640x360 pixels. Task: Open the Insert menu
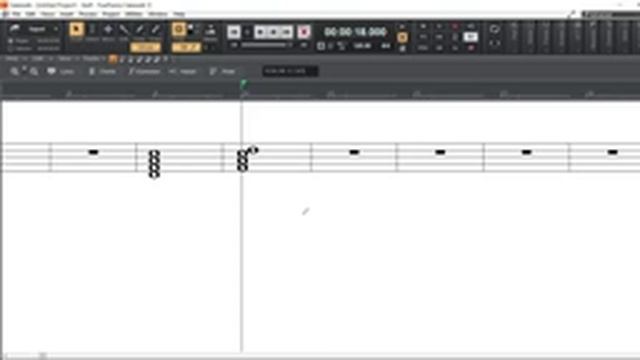pos(67,14)
